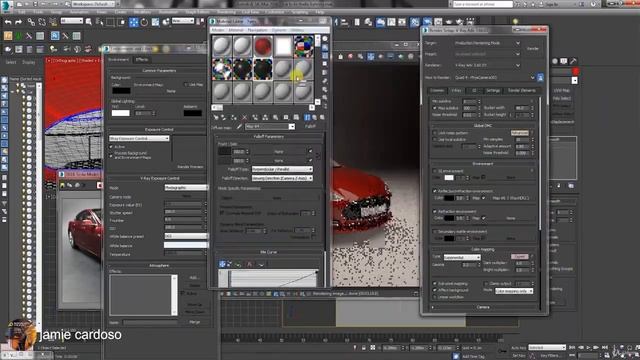Switch to the Effects tab in Environment dialog

pos(142,60)
